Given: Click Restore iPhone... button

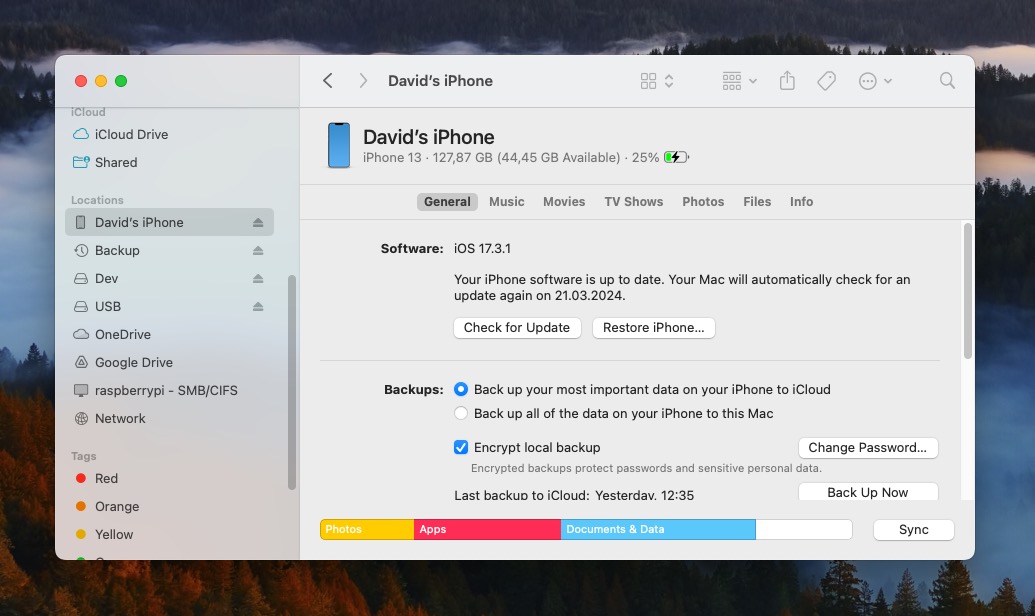Looking at the screenshot, I should pos(653,327).
